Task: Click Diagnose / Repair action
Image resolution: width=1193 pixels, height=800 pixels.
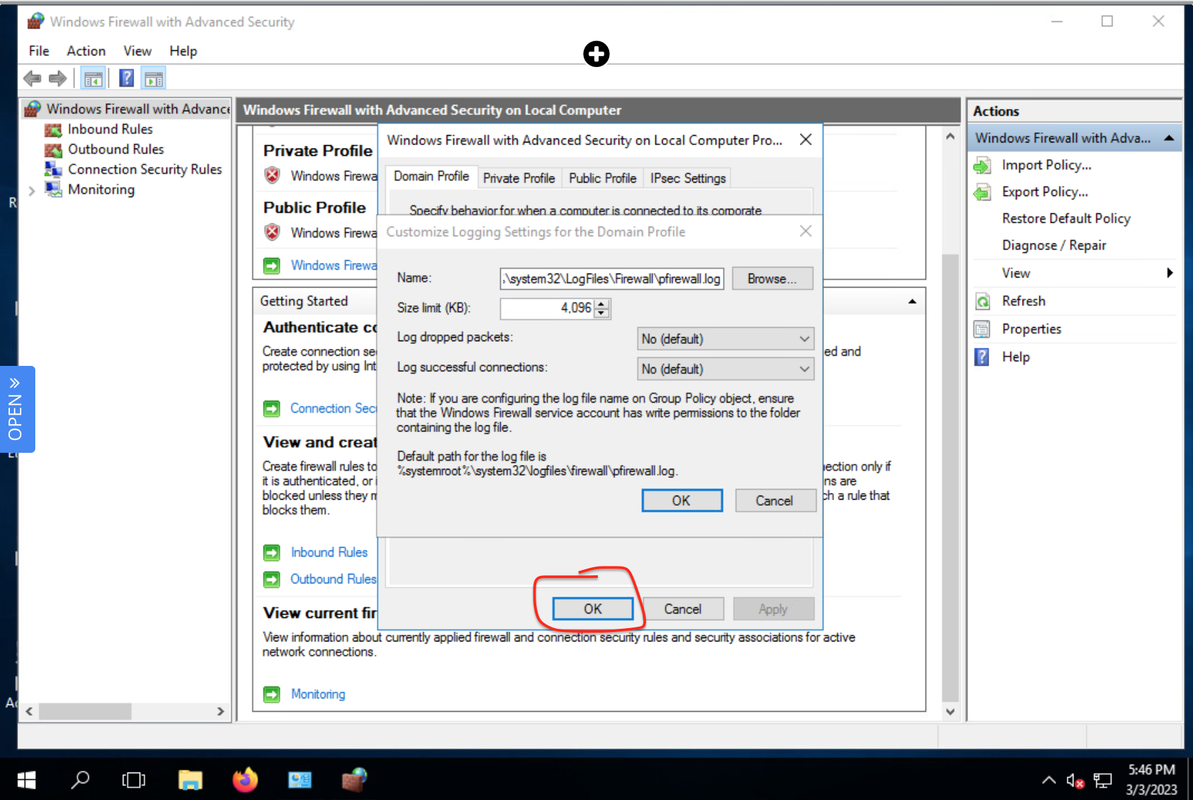Action: pos(1054,245)
